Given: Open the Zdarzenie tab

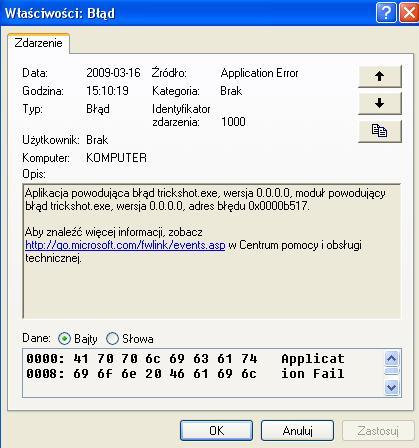Looking at the screenshot, I should [x=38, y=43].
